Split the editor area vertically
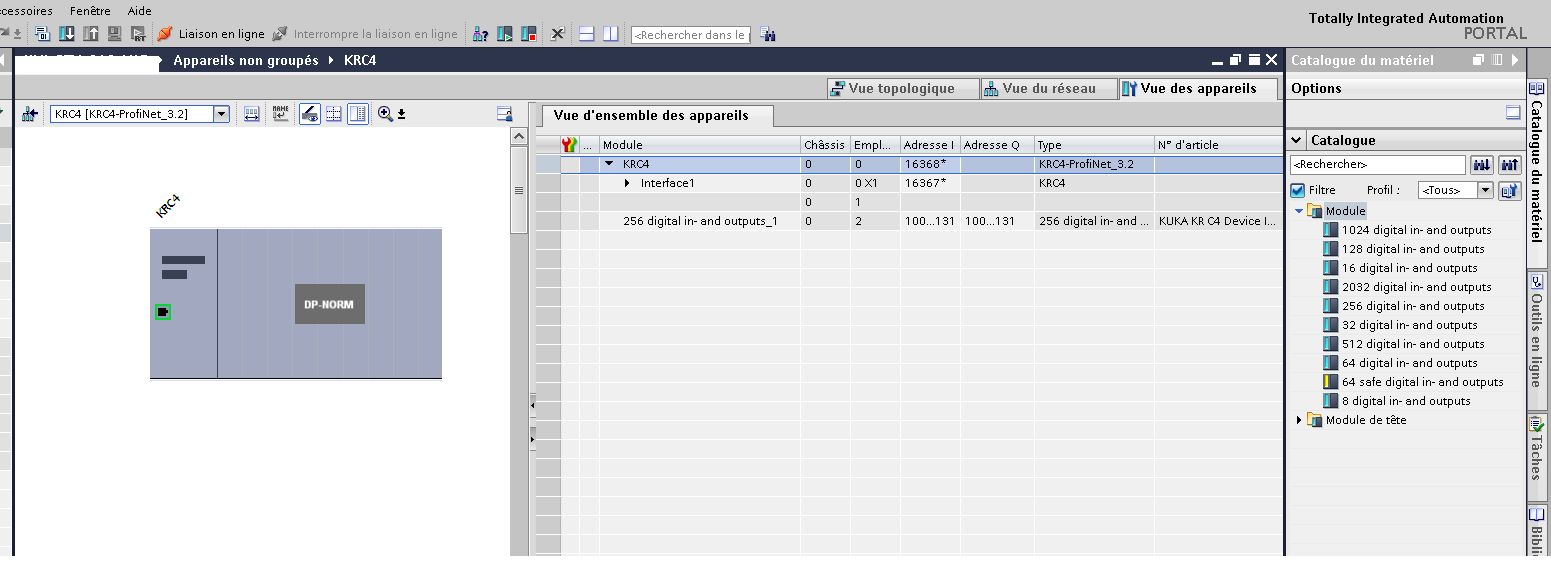Viewport: 1551px width, 568px height. pyautogui.click(x=610, y=34)
